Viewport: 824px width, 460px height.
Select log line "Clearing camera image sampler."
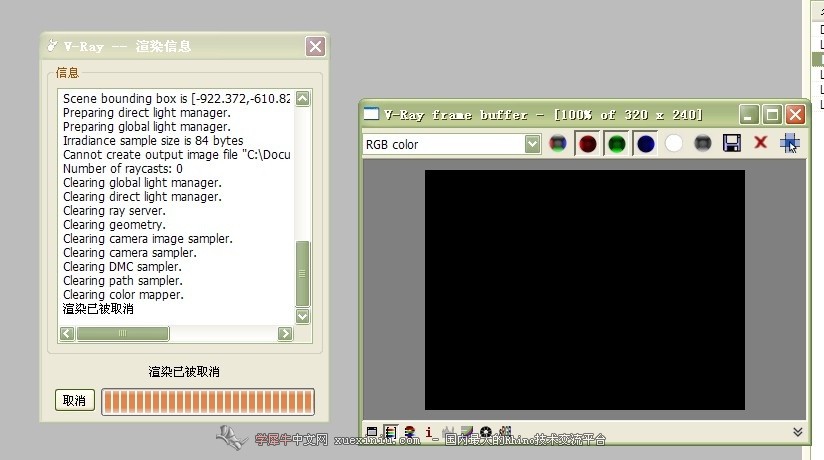pos(148,239)
